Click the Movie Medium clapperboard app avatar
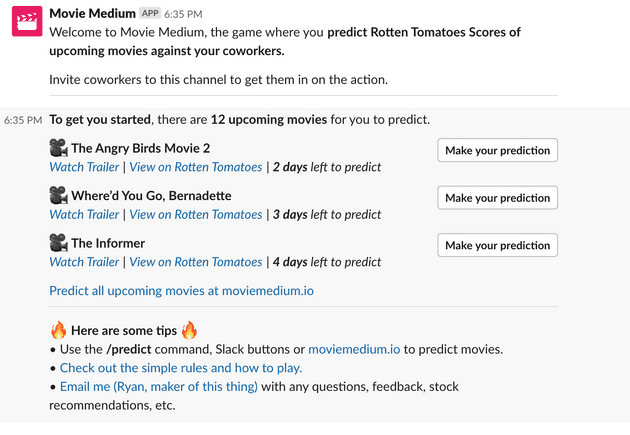 point(27,21)
